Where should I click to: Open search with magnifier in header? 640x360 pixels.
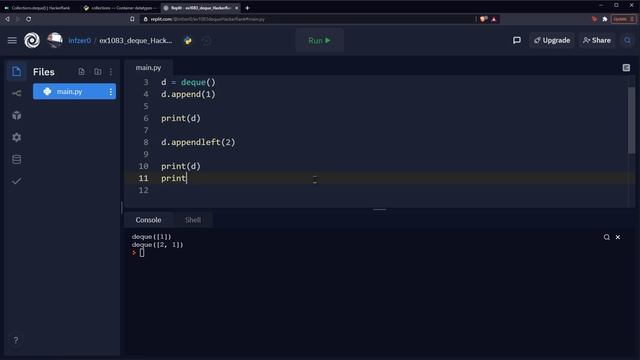click(x=627, y=40)
